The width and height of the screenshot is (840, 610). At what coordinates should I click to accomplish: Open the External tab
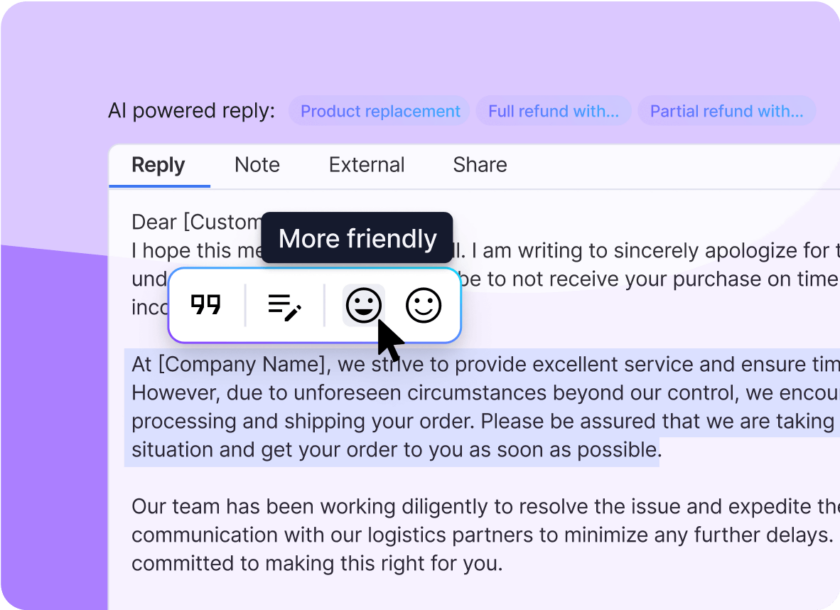(x=366, y=165)
